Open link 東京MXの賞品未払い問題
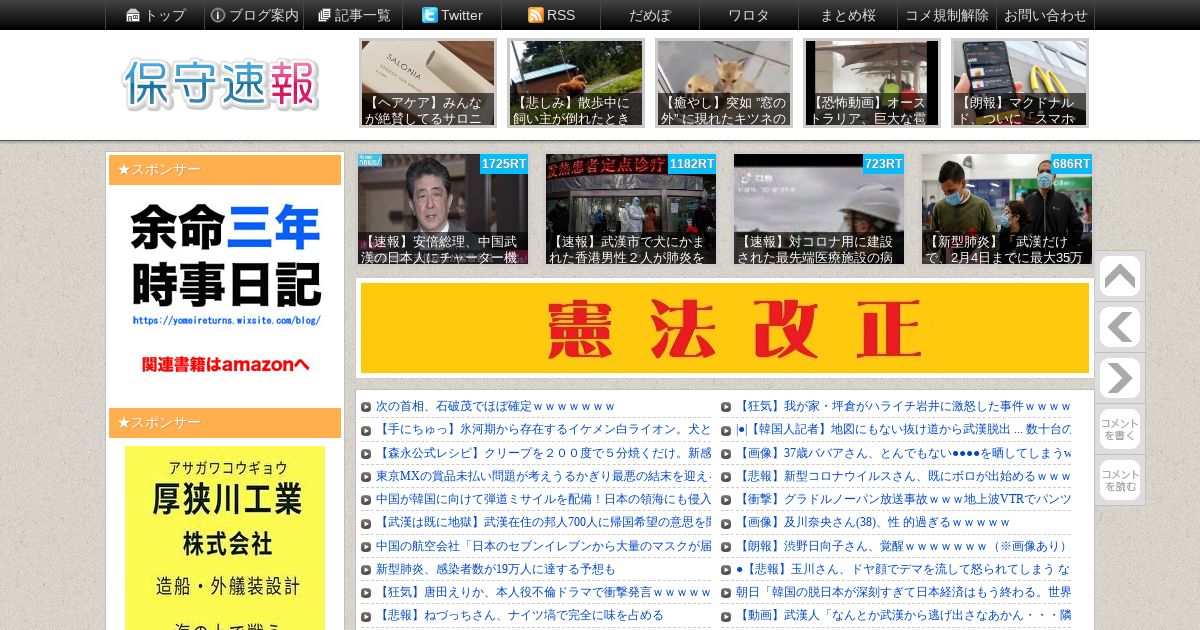This screenshot has width=1200, height=630. pos(543,476)
